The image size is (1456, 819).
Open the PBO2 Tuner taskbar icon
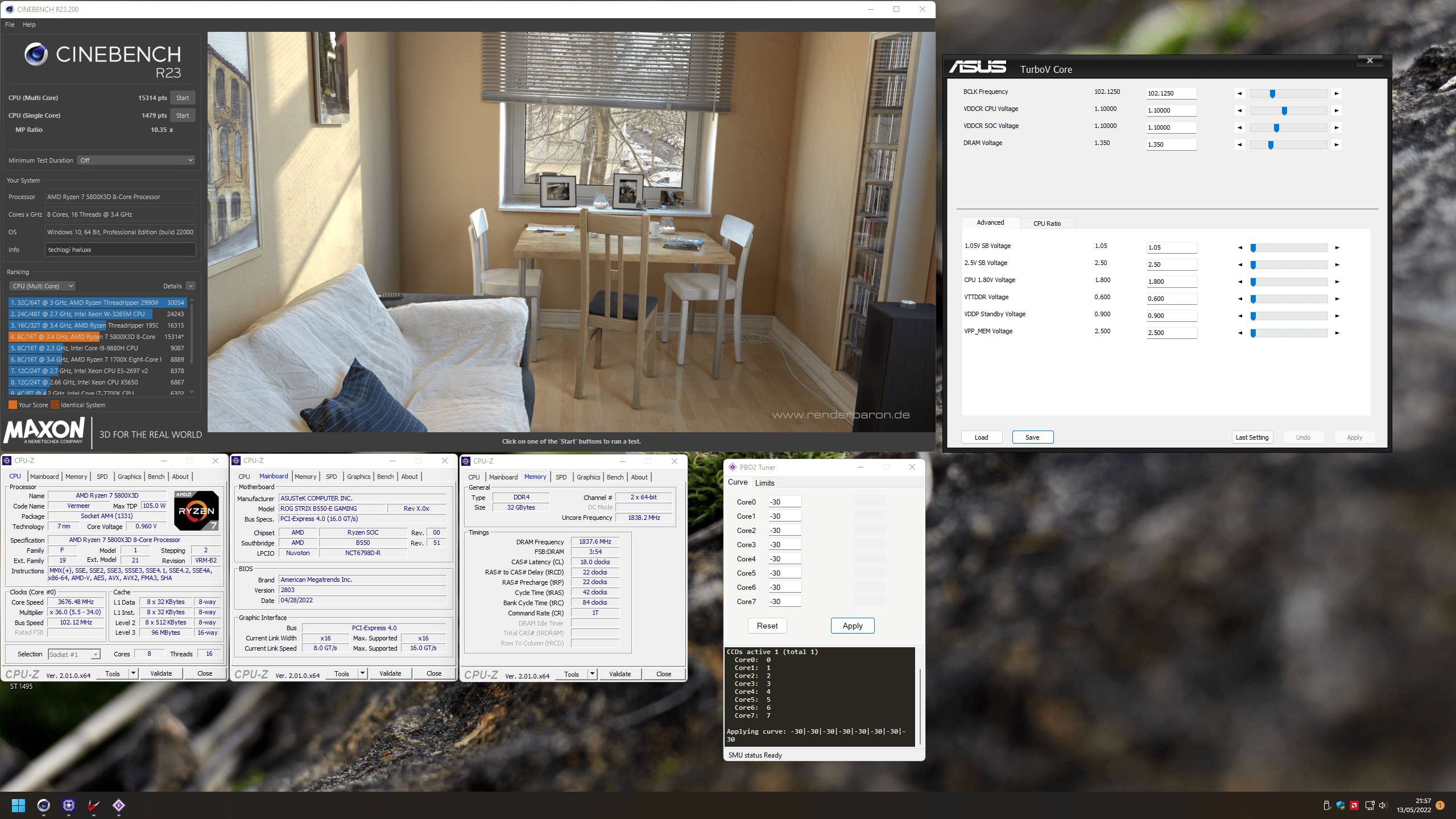point(118,805)
